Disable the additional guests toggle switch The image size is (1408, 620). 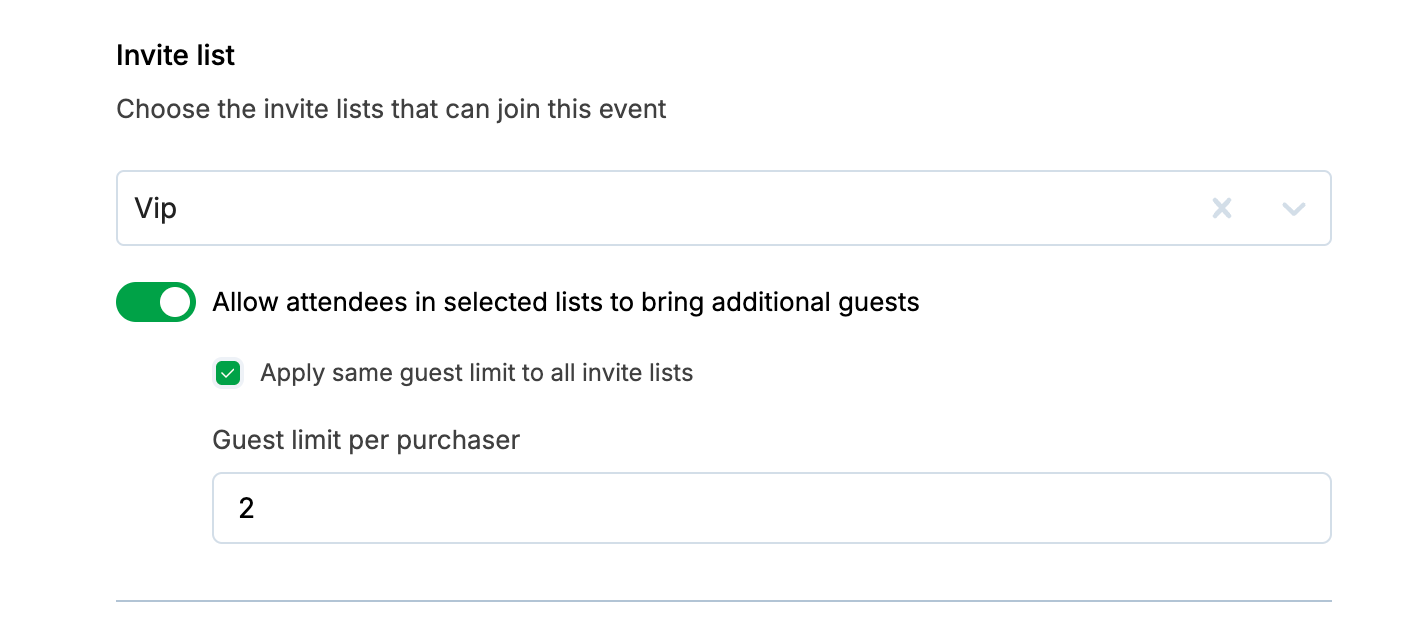coord(156,302)
